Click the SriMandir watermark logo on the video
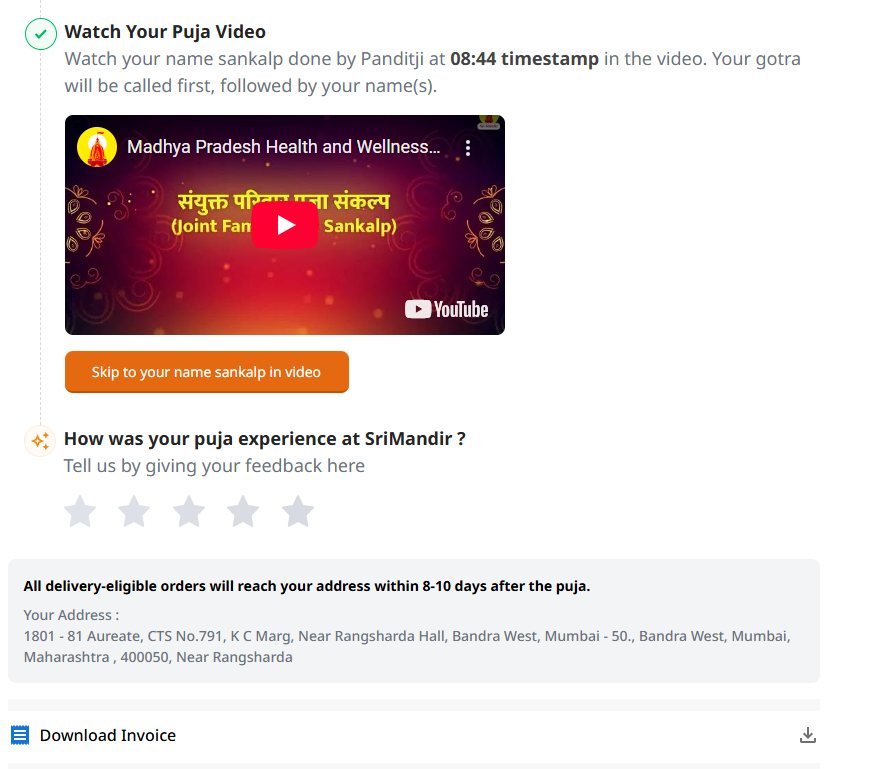886x769 pixels. [488, 122]
